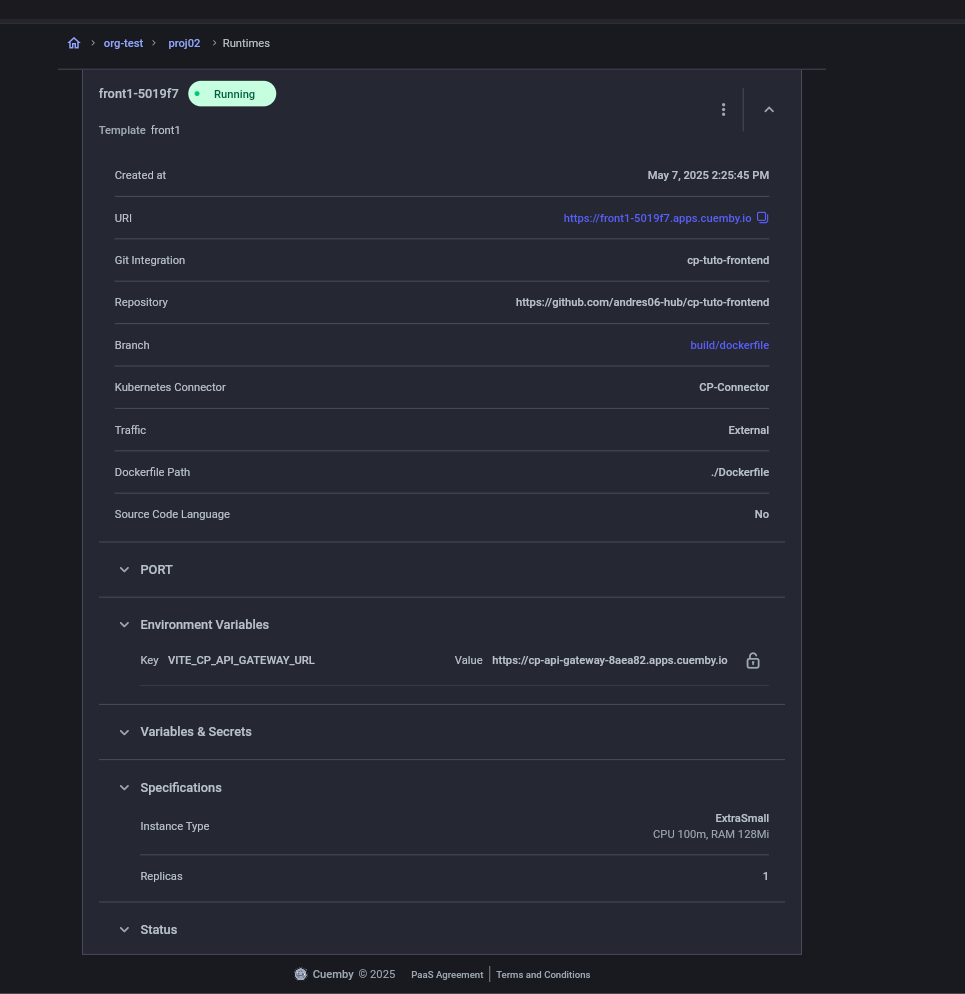The image size is (965, 994).
Task: Click the Cuemby logo in the footer
Action: (x=301, y=973)
